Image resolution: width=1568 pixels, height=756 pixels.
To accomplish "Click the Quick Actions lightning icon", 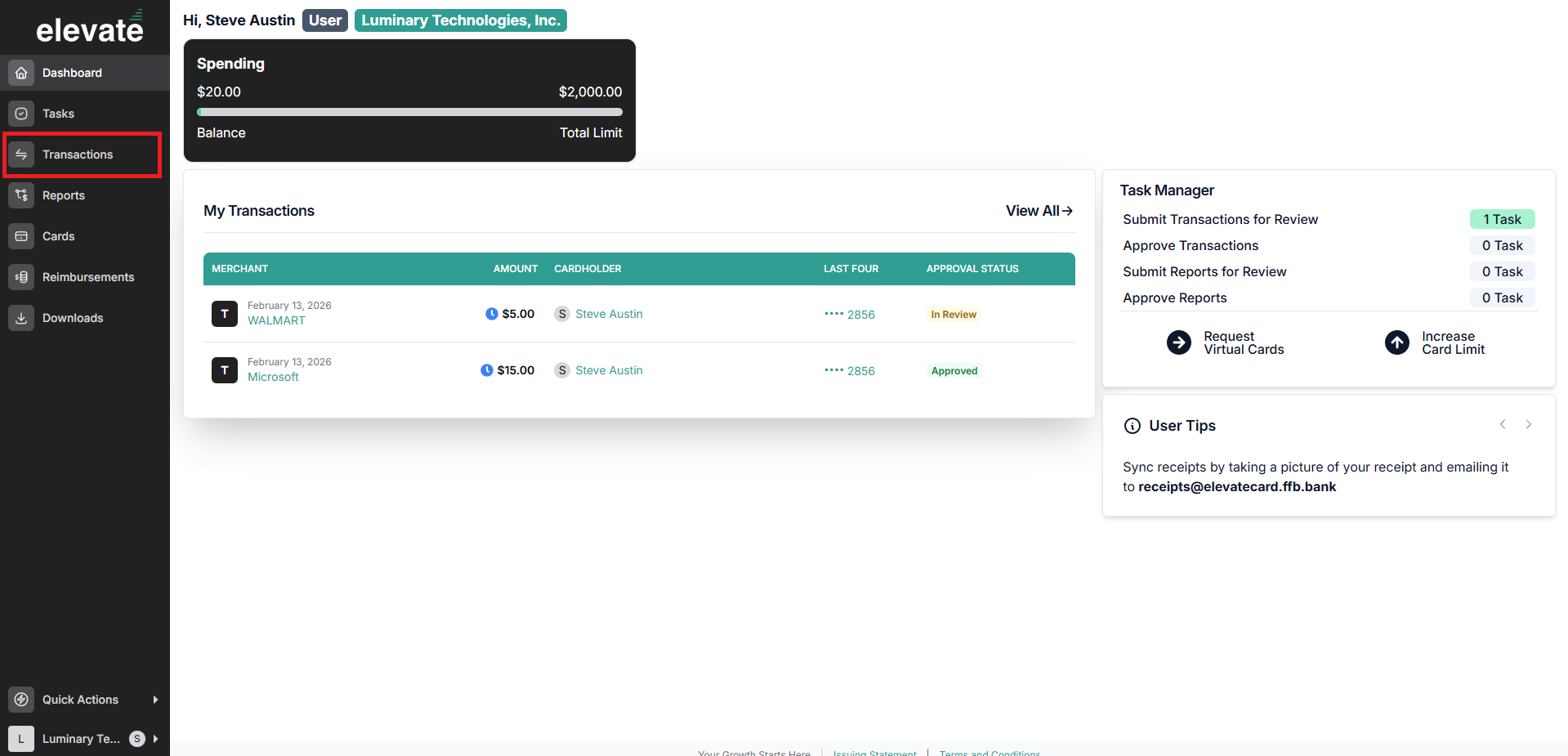I will pos(21,700).
